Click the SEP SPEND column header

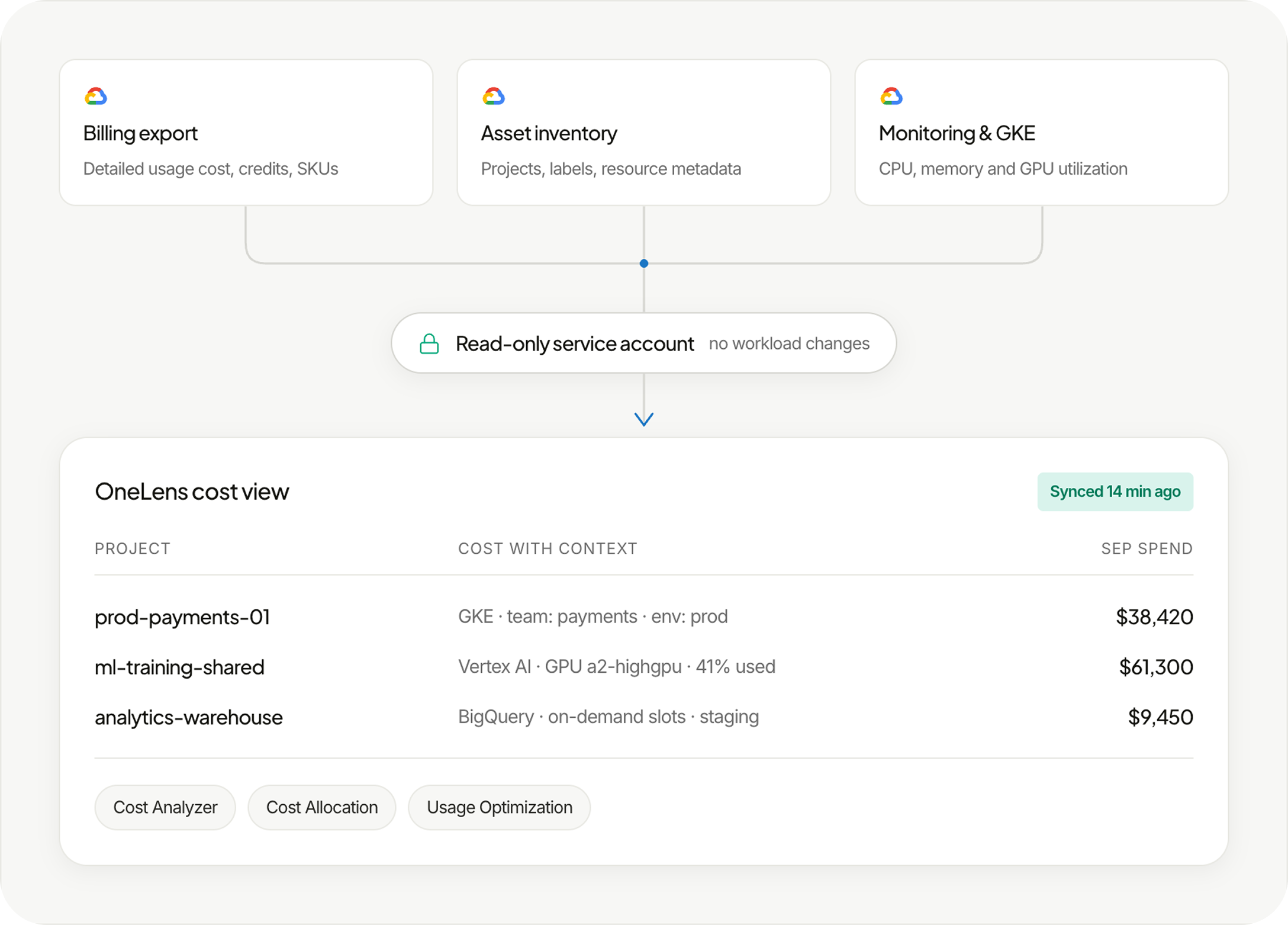(x=1147, y=548)
